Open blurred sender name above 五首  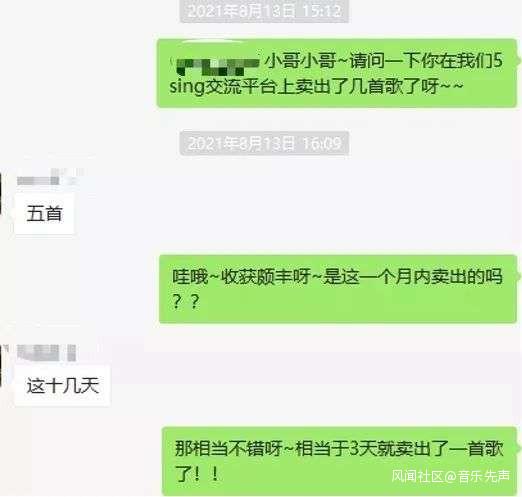point(47,178)
